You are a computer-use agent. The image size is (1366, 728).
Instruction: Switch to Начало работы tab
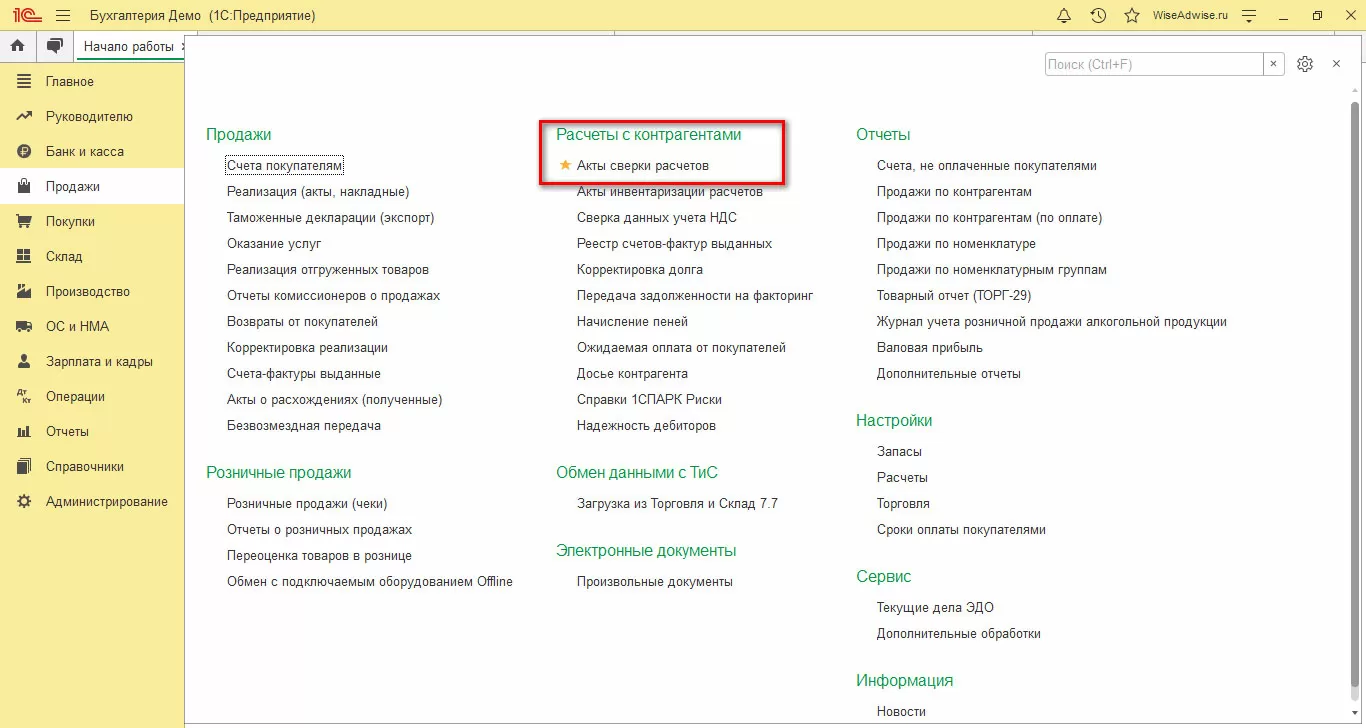pyautogui.click(x=129, y=46)
